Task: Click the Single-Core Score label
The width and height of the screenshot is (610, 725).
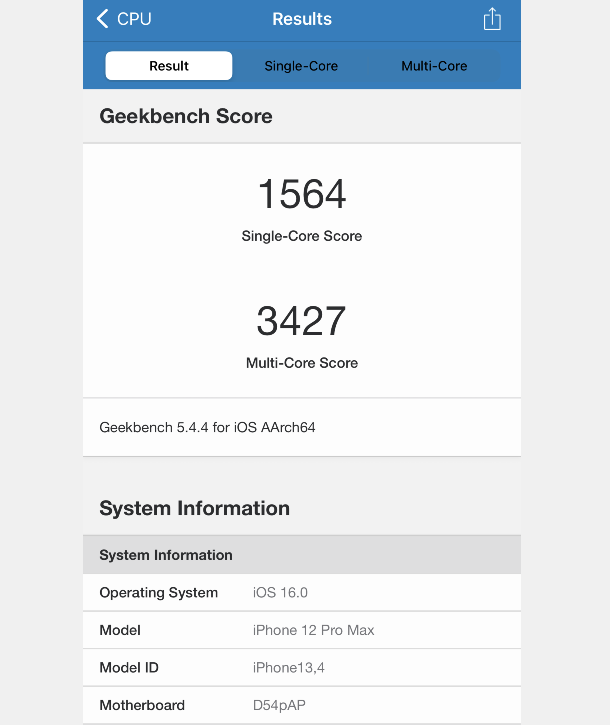Action: coord(302,236)
